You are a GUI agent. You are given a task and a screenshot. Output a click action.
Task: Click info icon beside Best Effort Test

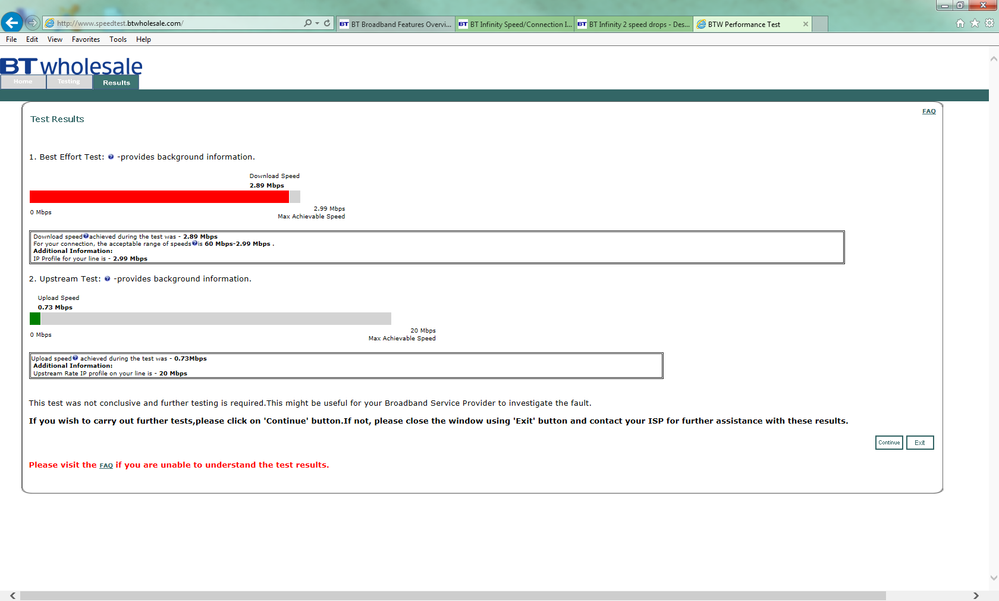111,157
